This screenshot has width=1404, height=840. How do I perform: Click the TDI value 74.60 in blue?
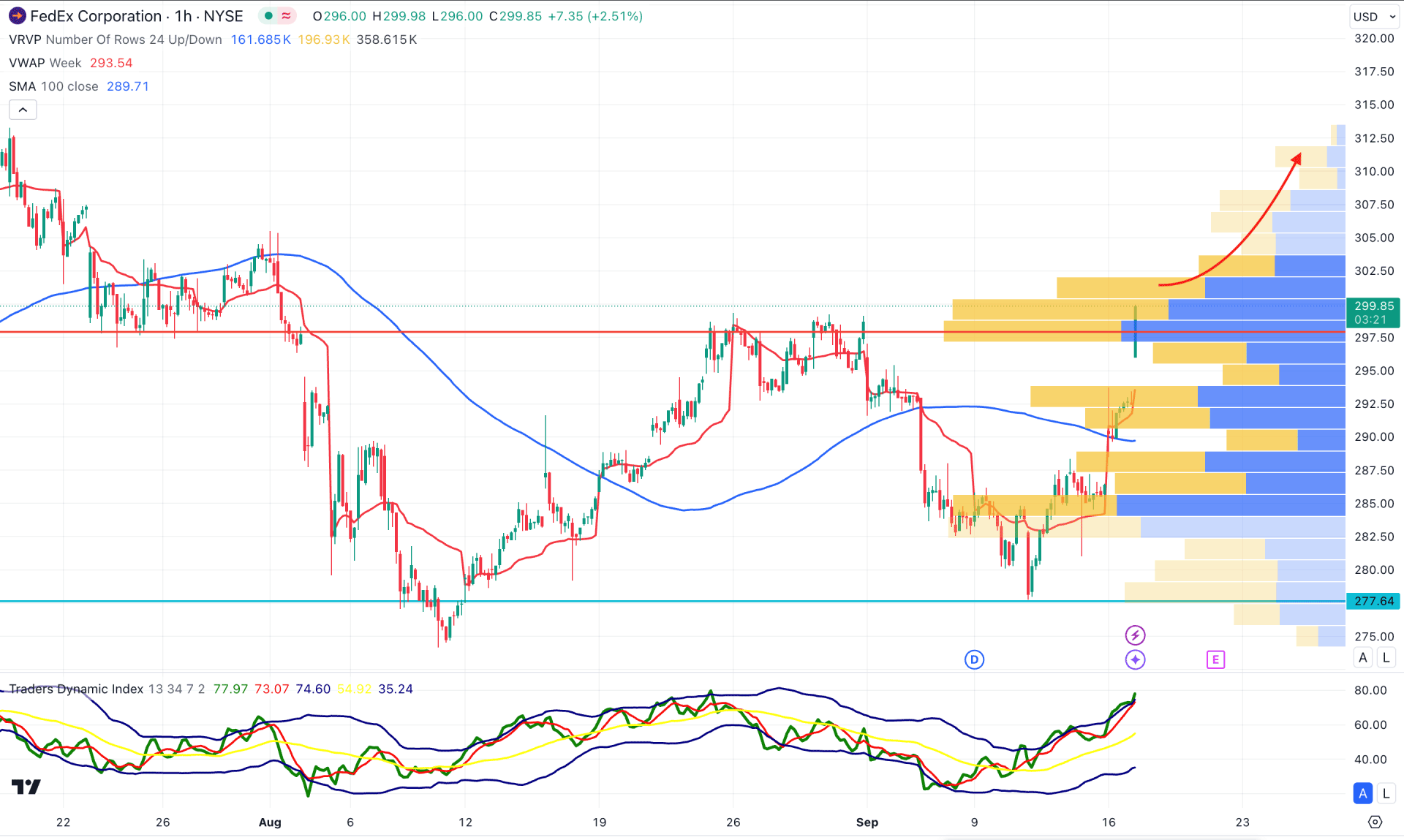click(313, 689)
